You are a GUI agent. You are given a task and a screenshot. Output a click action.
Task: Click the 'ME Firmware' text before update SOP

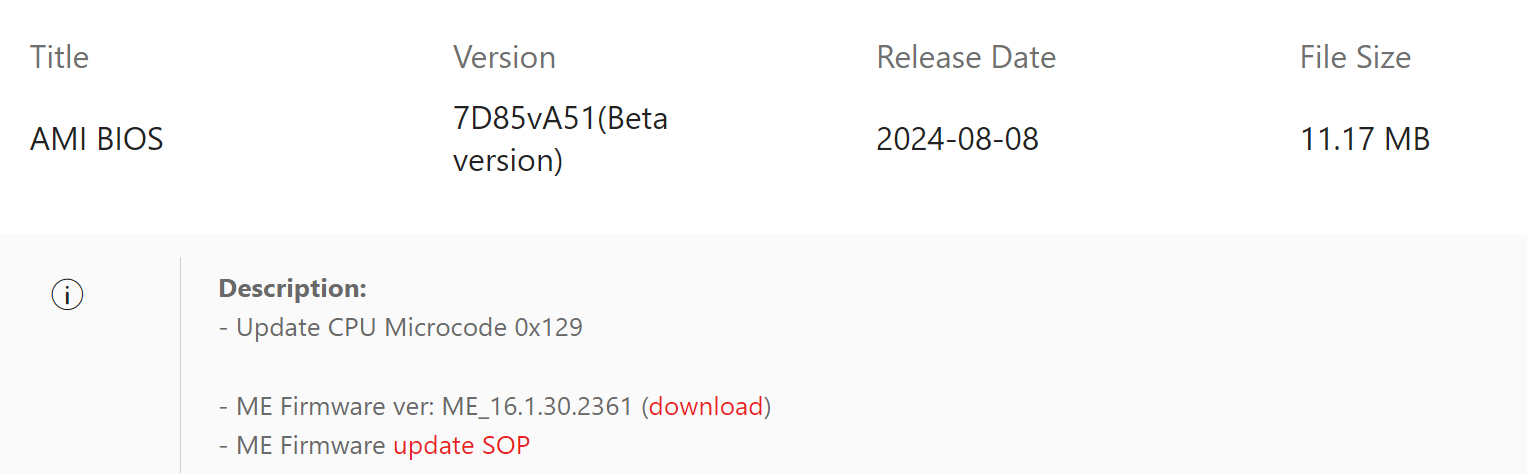coord(311,445)
